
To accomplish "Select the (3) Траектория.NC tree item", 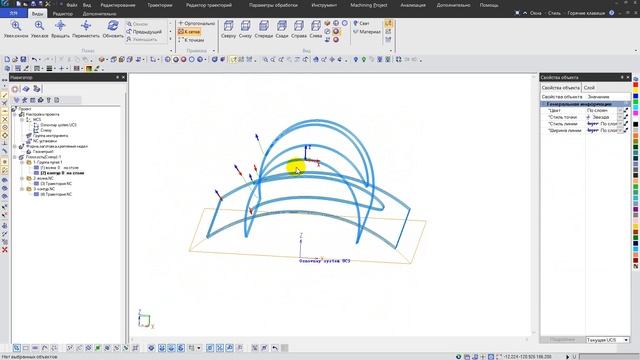I will (56, 184).
